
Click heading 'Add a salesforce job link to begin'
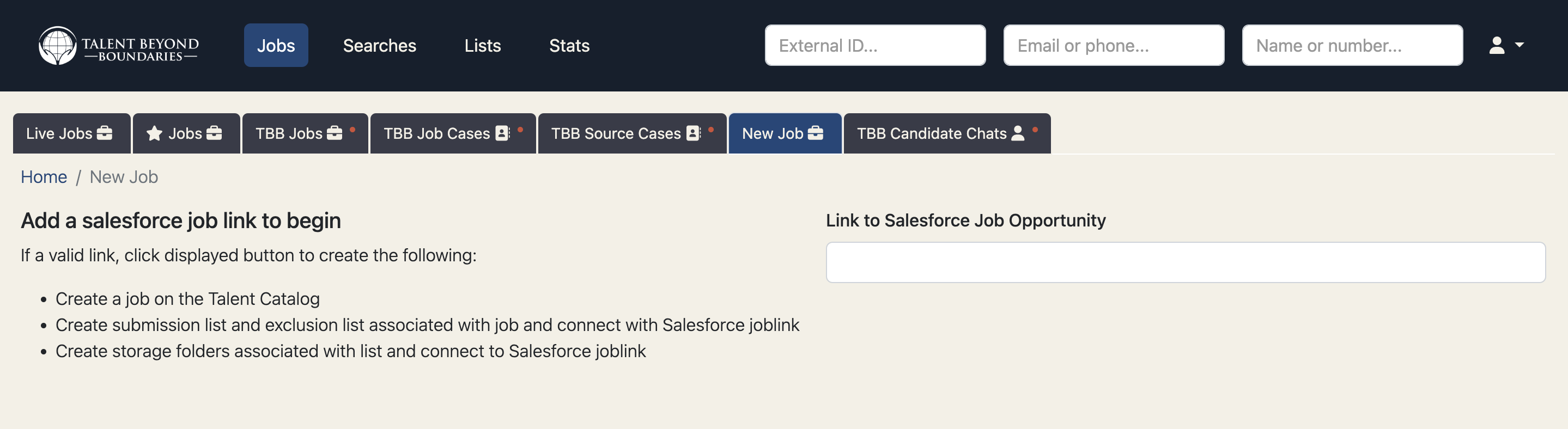[181, 220]
